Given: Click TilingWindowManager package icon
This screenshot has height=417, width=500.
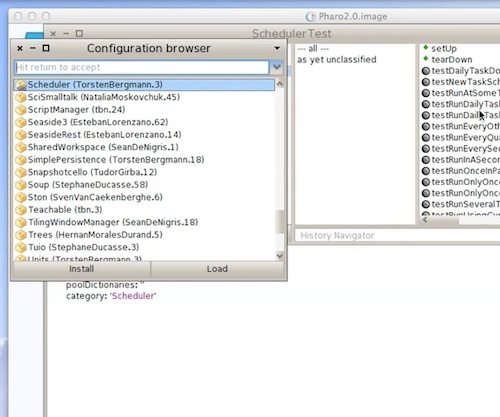Looking at the screenshot, I should 21,222.
